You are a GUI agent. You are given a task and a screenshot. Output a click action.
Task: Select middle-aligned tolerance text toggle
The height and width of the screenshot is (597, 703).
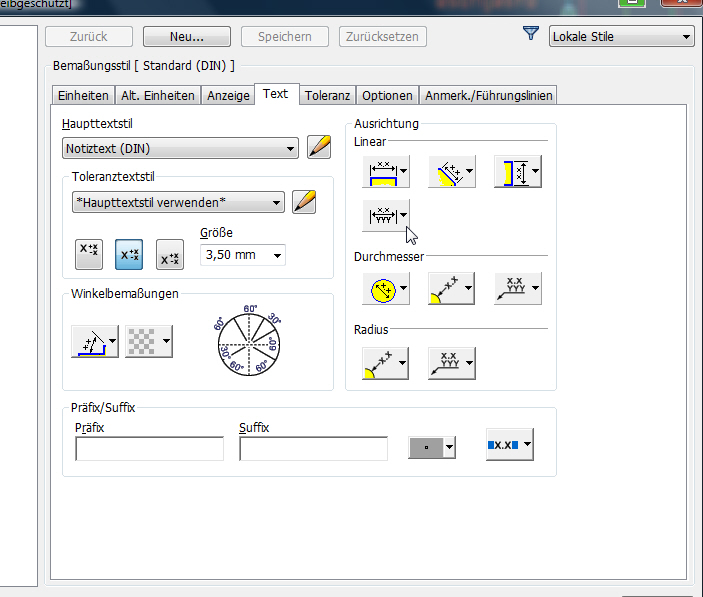tap(129, 254)
